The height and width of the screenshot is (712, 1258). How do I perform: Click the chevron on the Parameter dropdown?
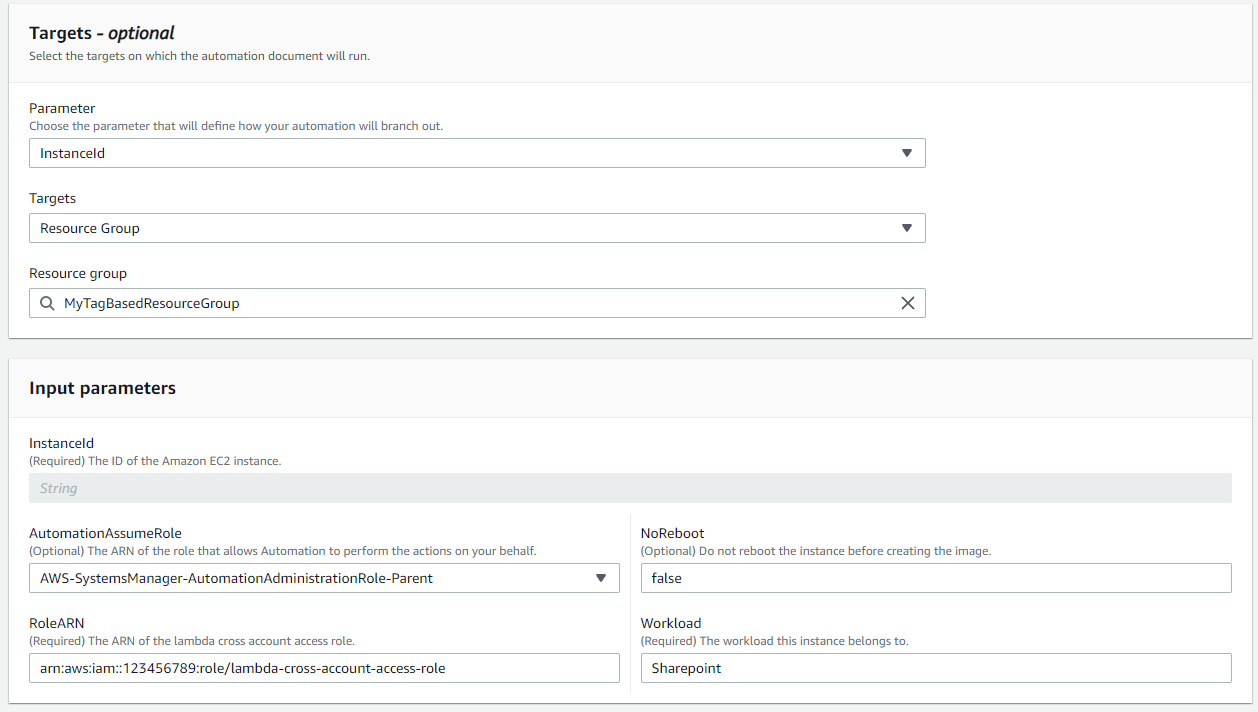[x=907, y=153]
